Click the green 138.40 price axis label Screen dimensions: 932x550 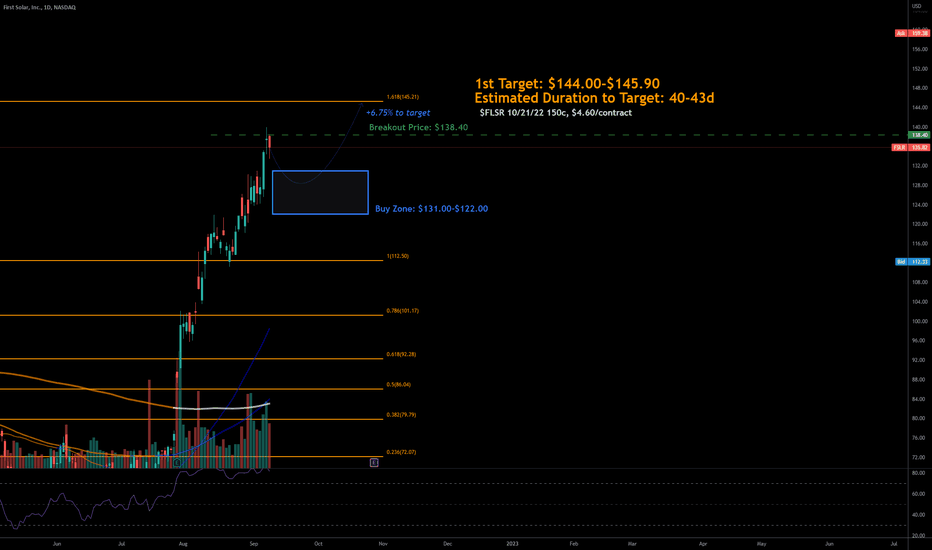coord(920,135)
